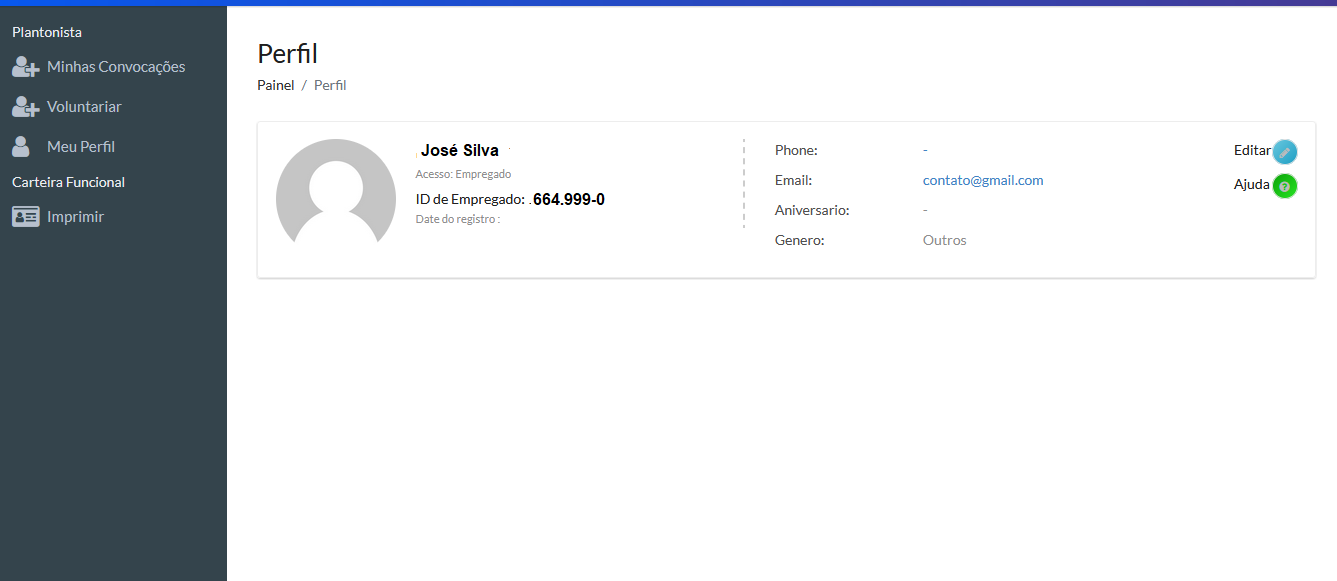Click the gray profile avatar picture
Image resolution: width=1337 pixels, height=581 pixels.
tap(335, 194)
